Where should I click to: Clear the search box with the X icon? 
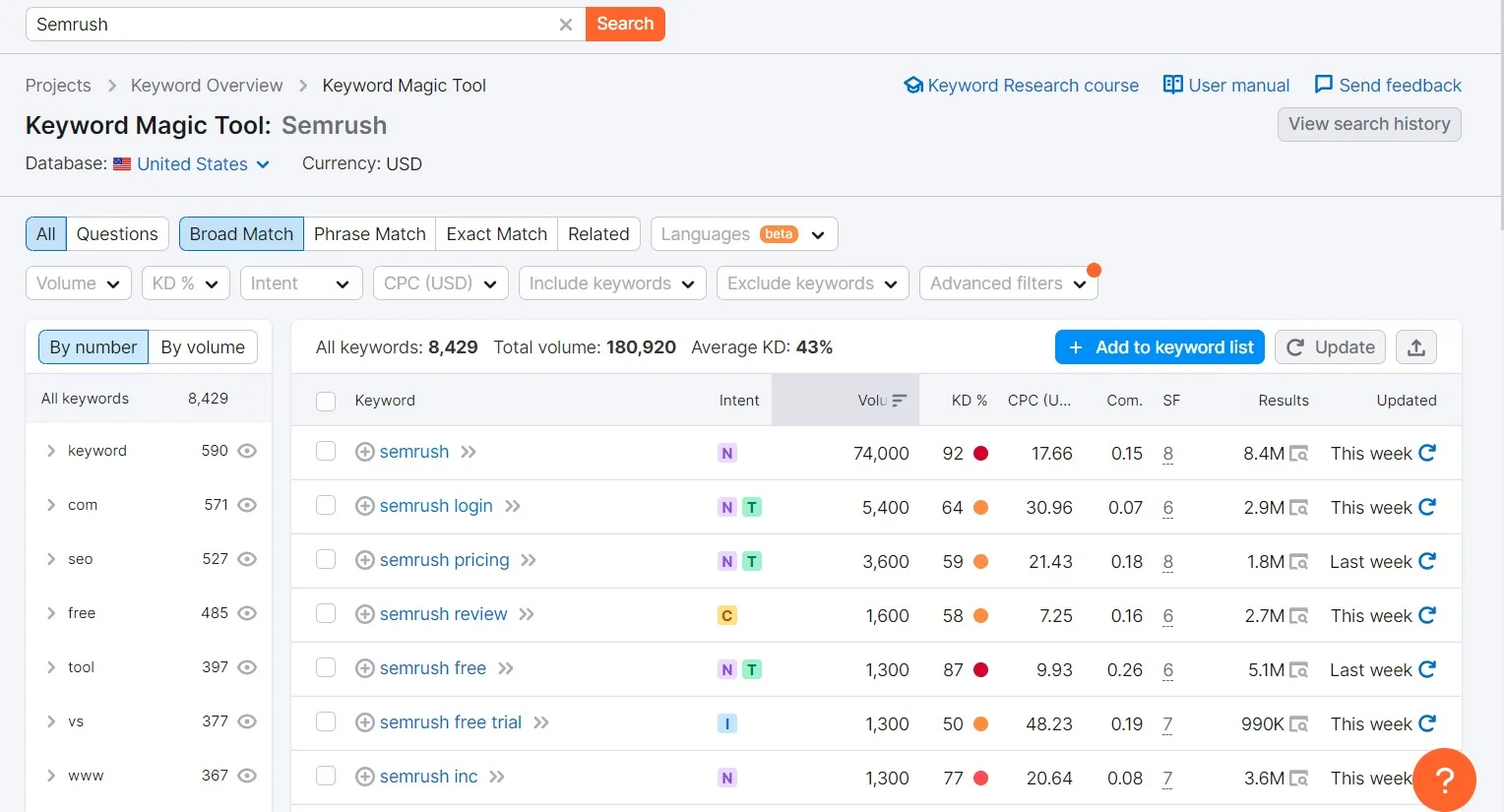566,24
